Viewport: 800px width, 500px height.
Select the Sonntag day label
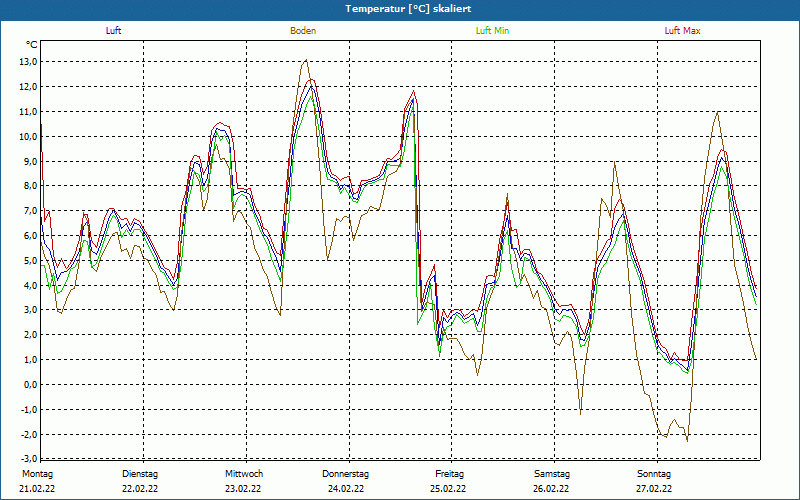tap(655, 474)
